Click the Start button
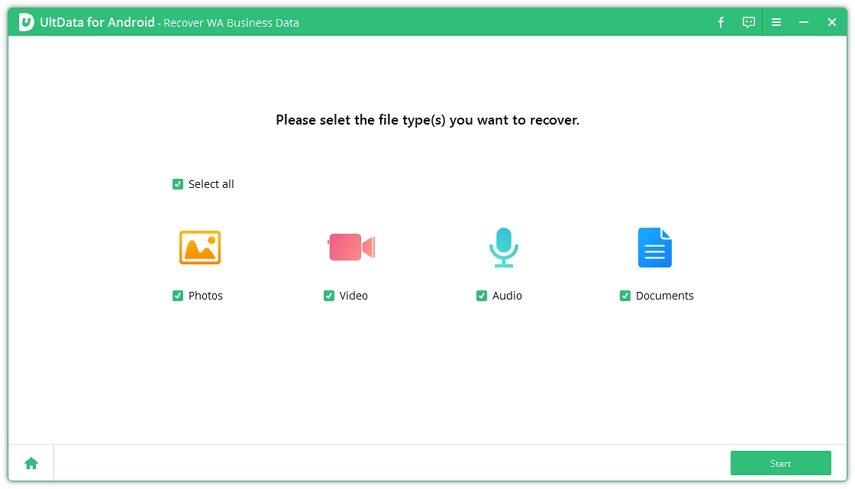Image resolution: width=855 pixels, height=489 pixels. [x=780, y=463]
